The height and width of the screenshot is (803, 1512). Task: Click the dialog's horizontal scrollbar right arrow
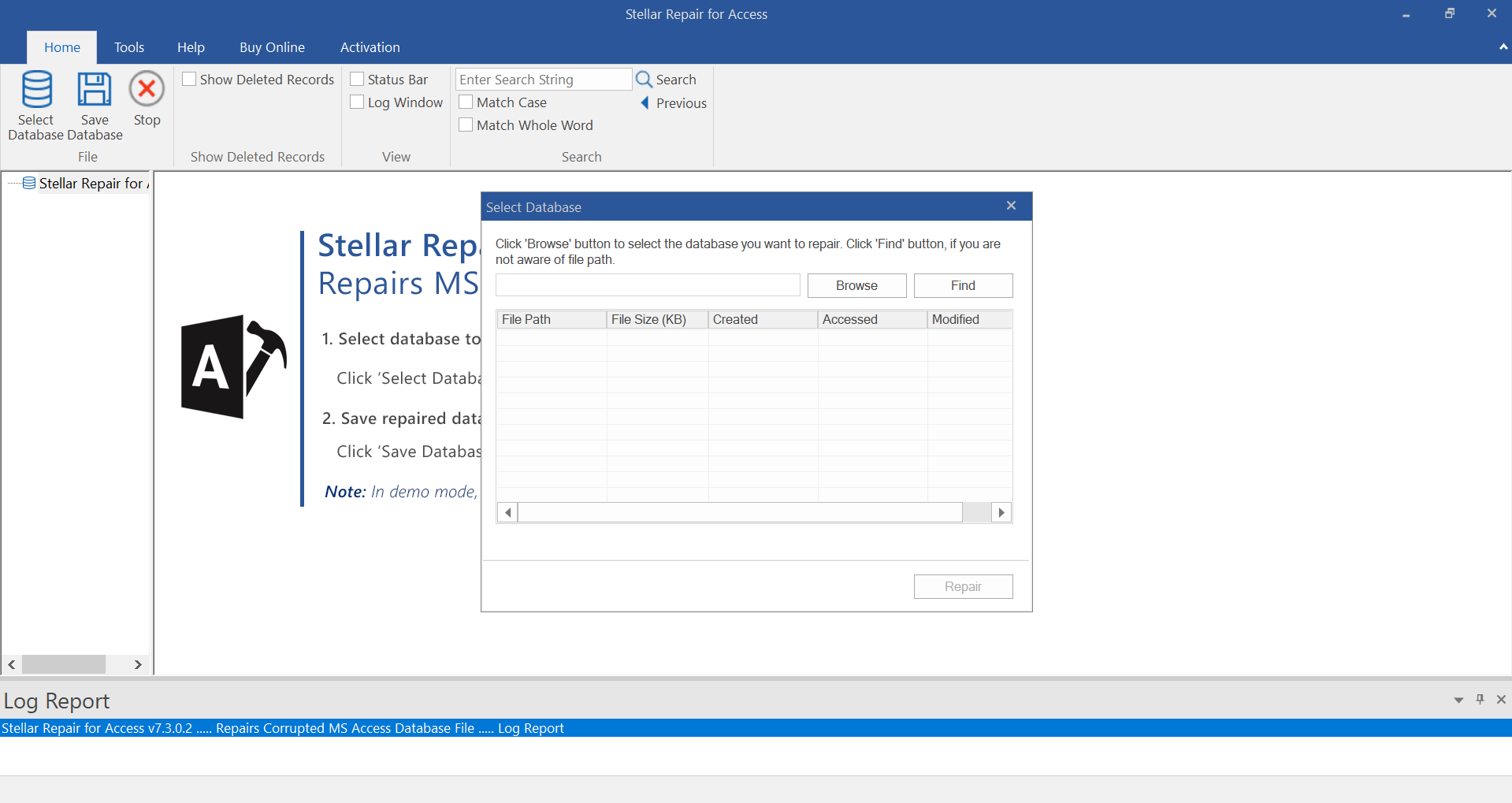[1001, 511]
